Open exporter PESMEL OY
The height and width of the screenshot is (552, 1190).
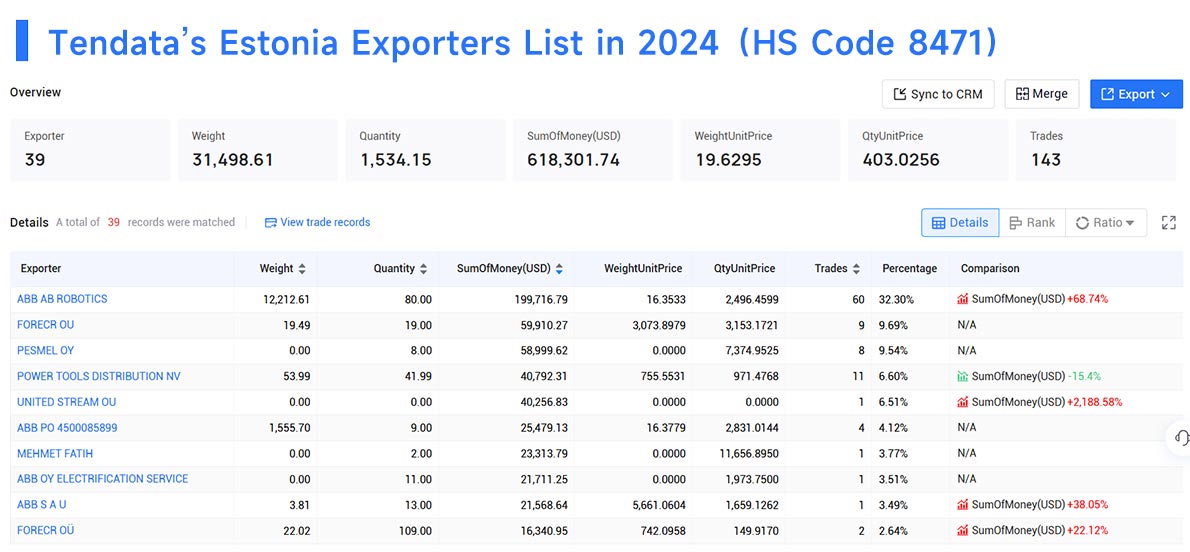coord(46,351)
